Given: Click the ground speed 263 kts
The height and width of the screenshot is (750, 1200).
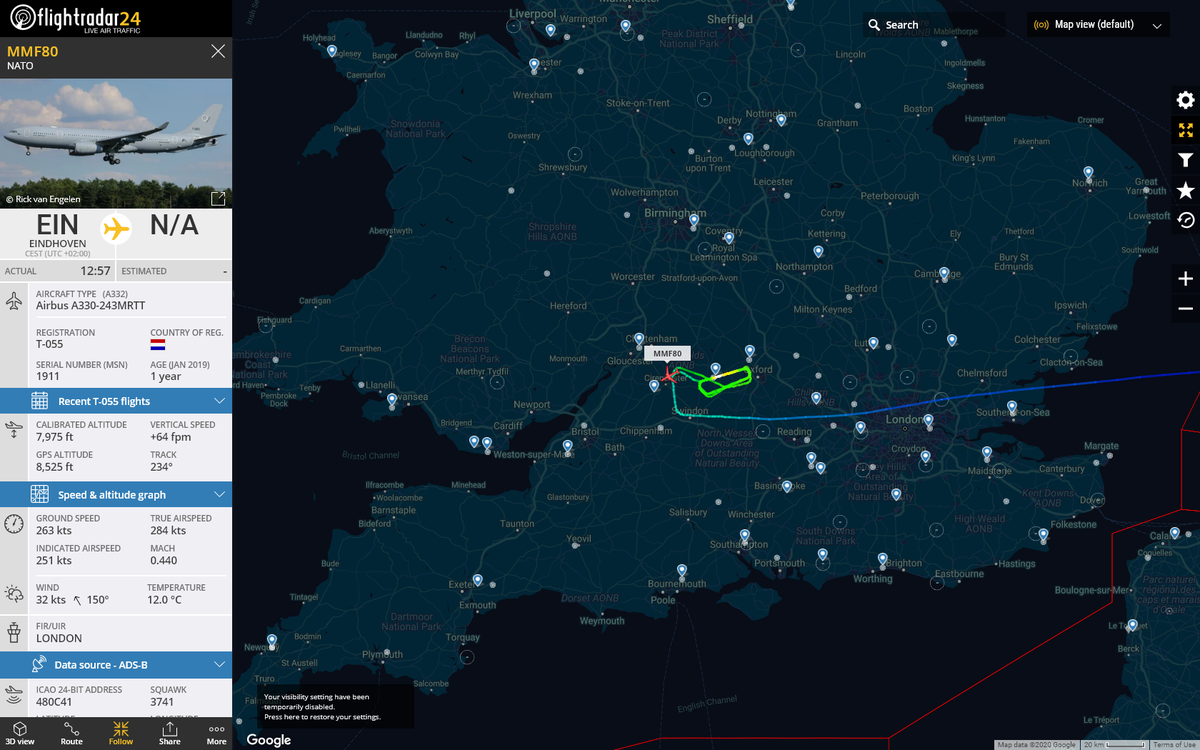Looking at the screenshot, I should [x=54, y=531].
